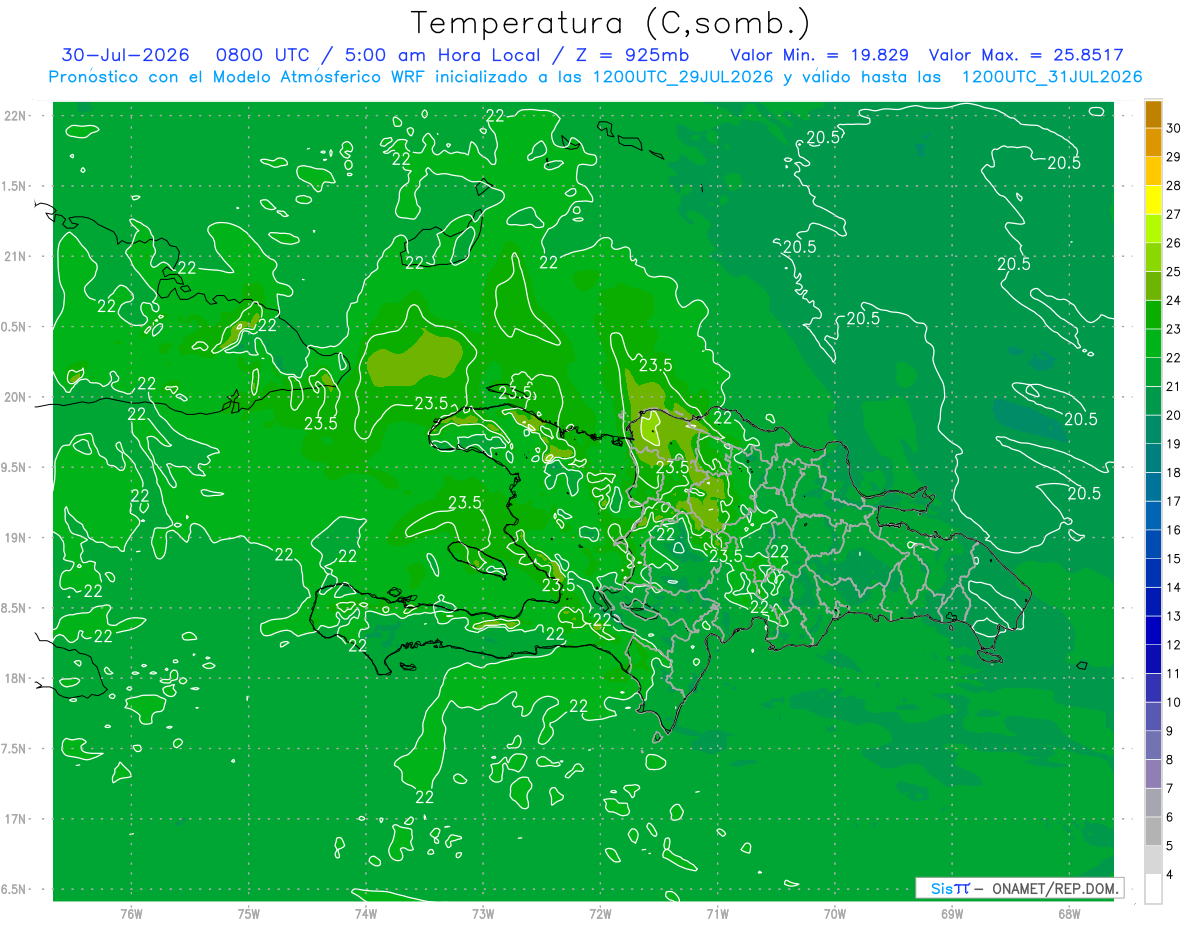Click the legend scale label "11"
The image size is (1200, 927).
(x=1174, y=673)
